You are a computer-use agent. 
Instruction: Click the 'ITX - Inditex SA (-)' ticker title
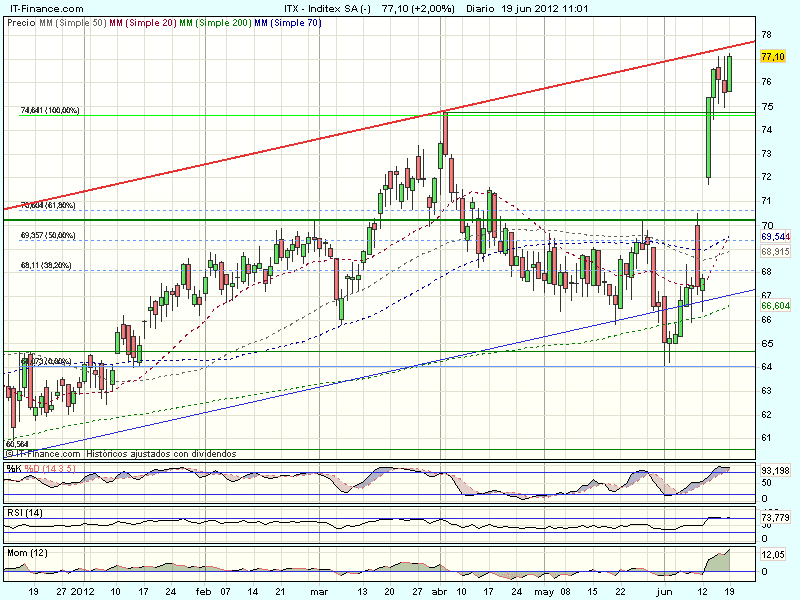328,9
